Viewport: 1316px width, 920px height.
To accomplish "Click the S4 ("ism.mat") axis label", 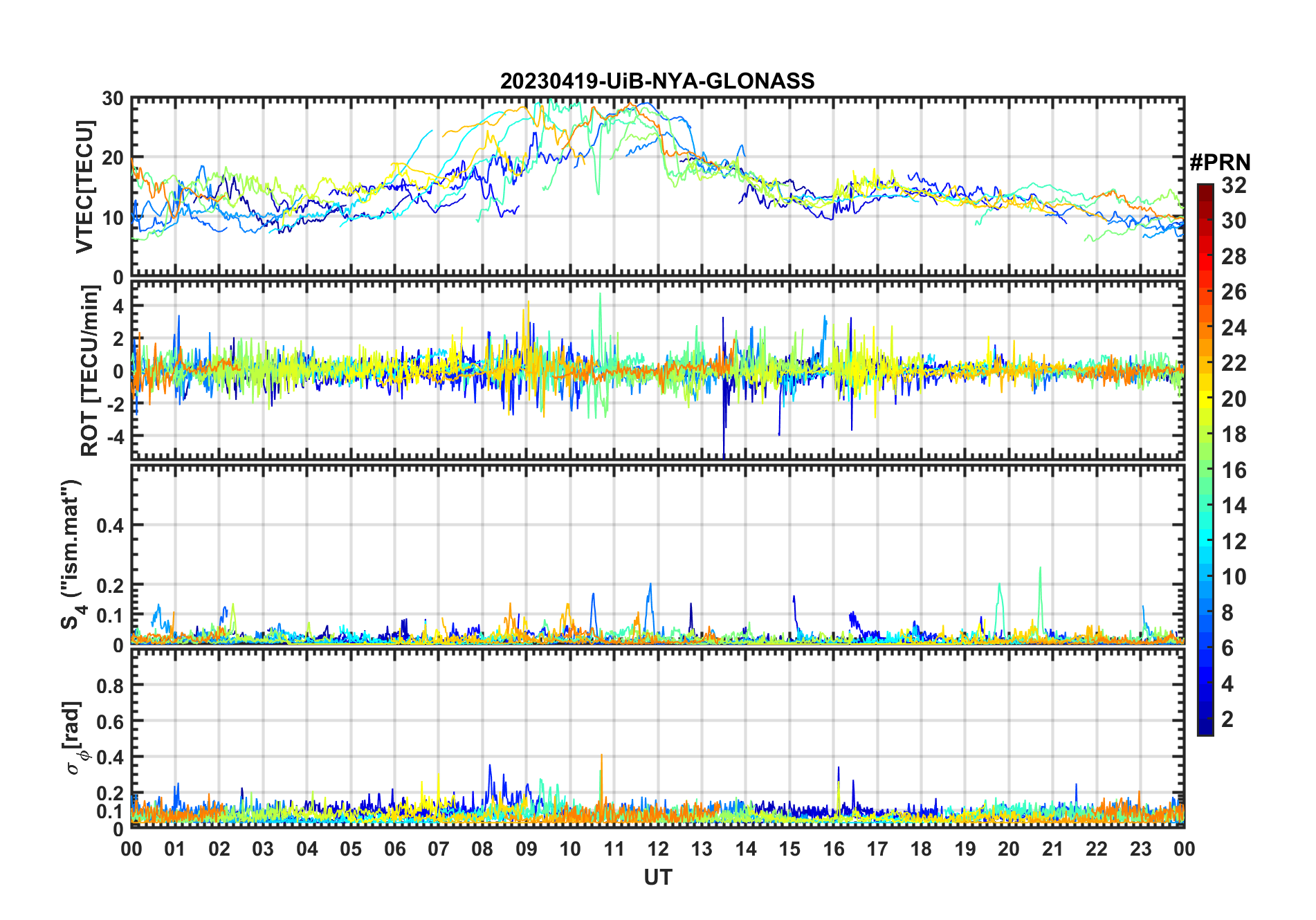I will [71, 554].
